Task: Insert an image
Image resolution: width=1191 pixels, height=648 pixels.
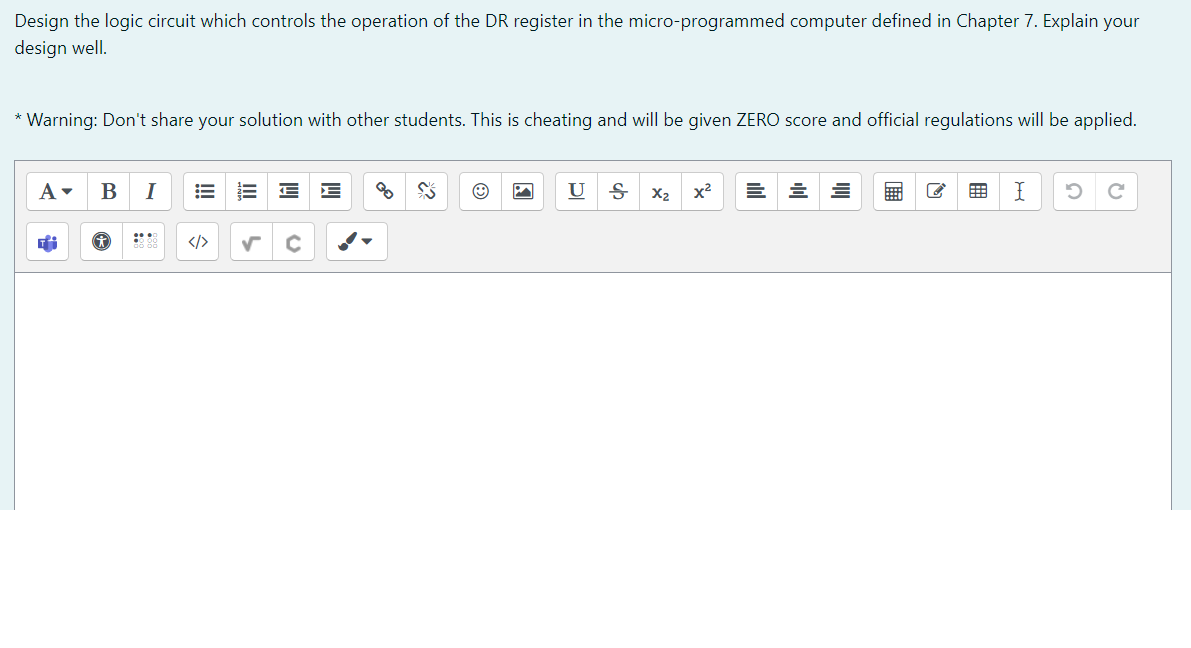Action: 523,191
